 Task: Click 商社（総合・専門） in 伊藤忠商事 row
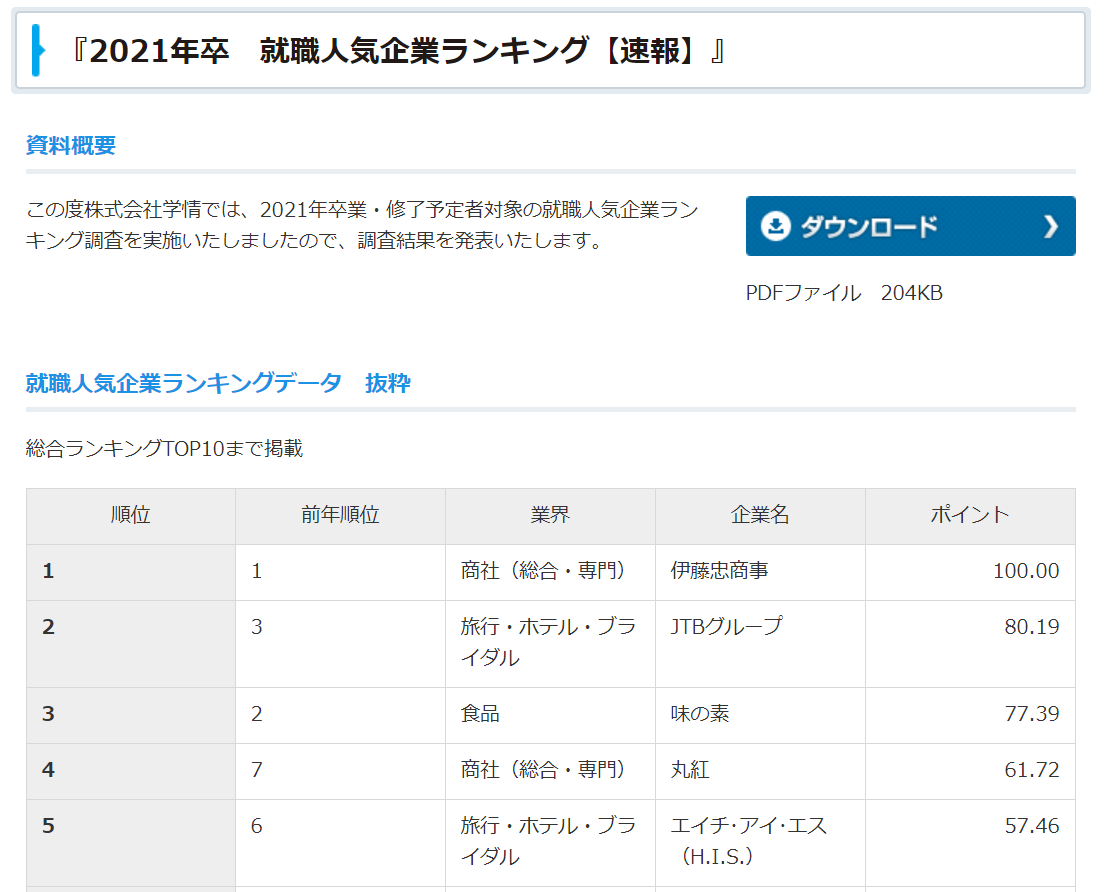550,573
